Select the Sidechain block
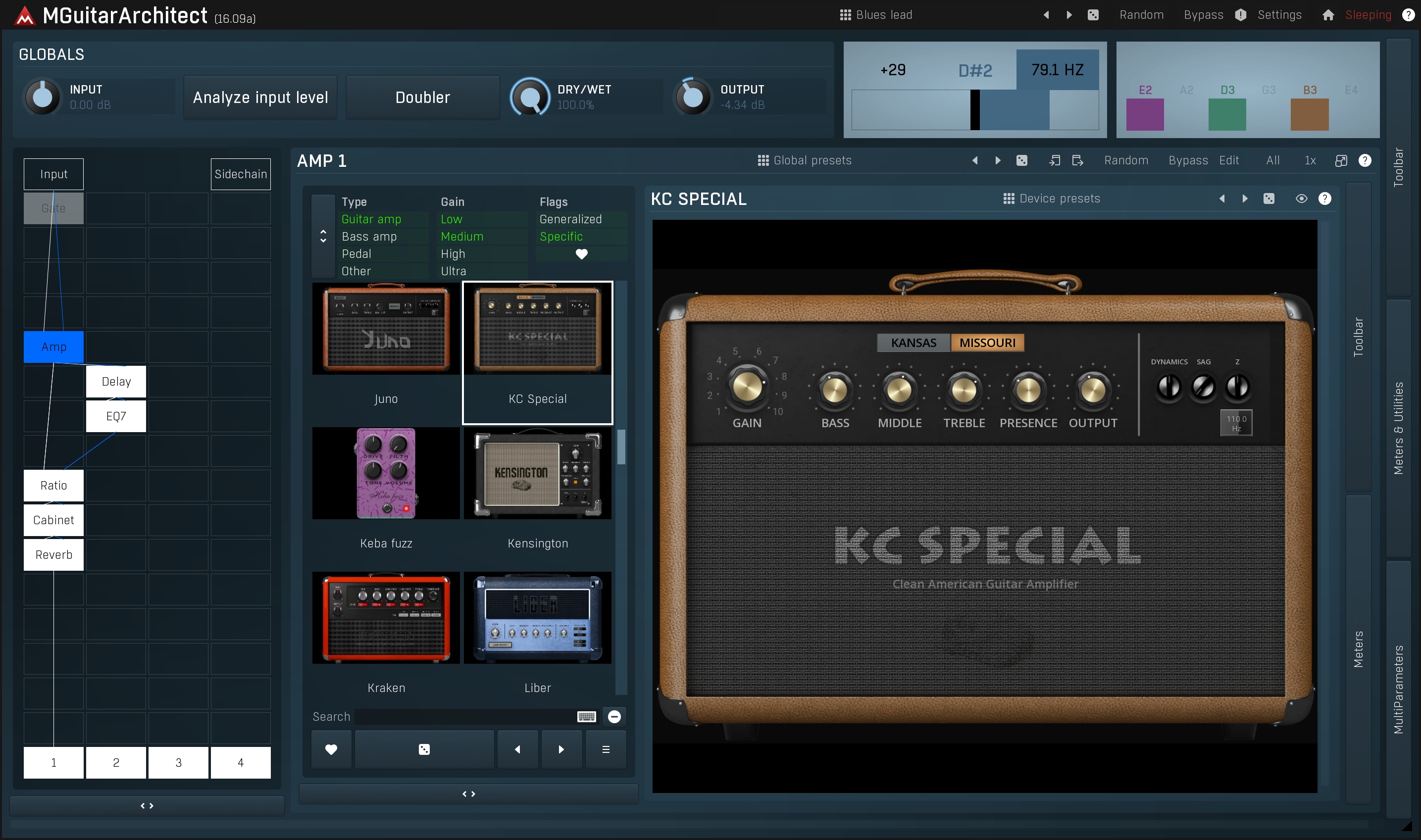Screen dimensions: 1421x840 coord(241,174)
